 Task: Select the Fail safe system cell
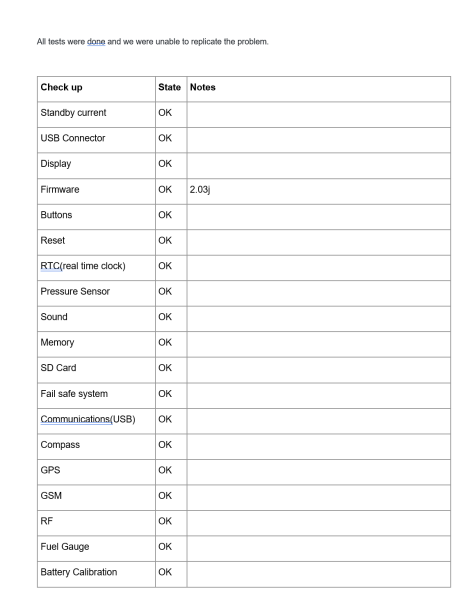96,396
